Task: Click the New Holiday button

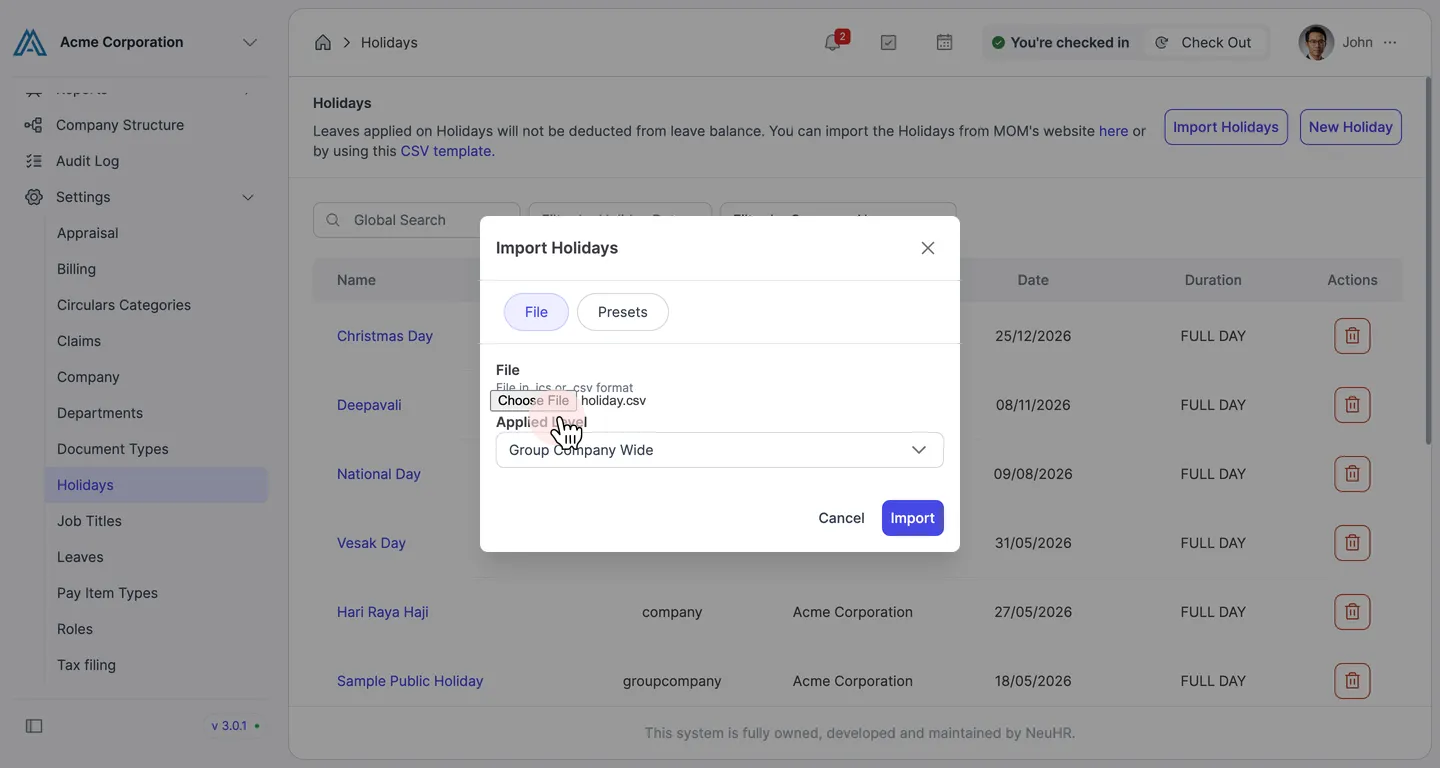Action: pos(1350,127)
